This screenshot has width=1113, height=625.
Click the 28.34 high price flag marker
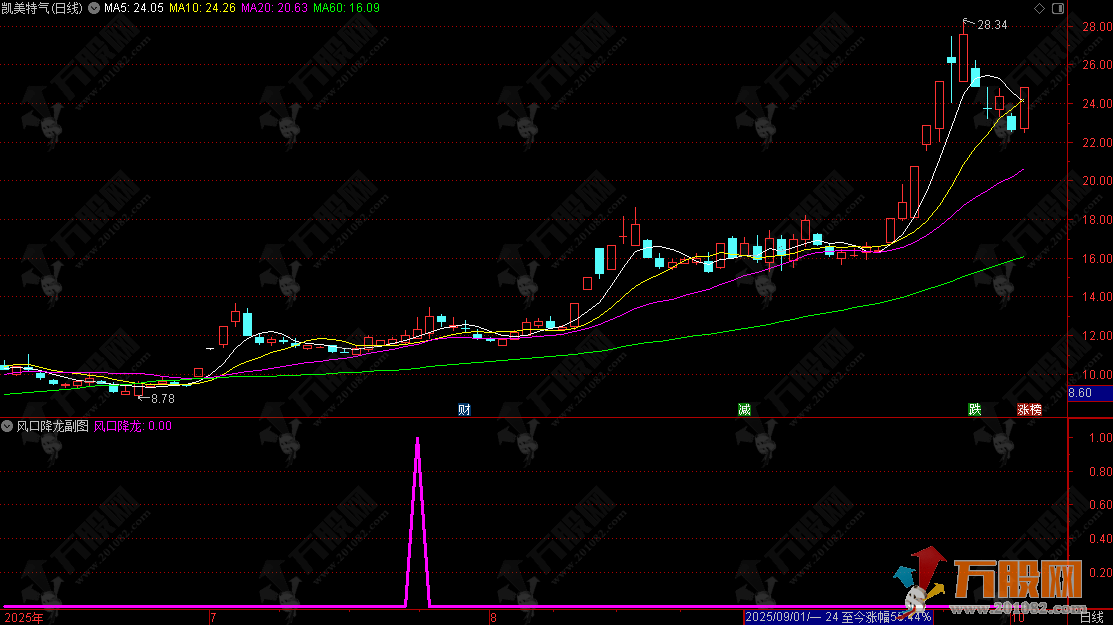tap(992, 24)
